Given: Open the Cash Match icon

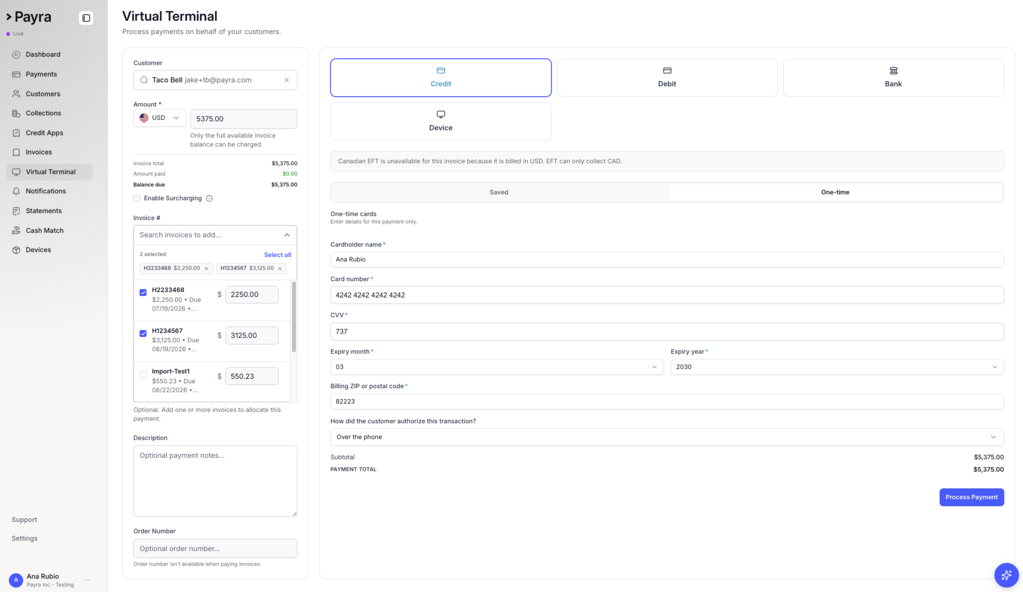Looking at the screenshot, I should [16, 230].
